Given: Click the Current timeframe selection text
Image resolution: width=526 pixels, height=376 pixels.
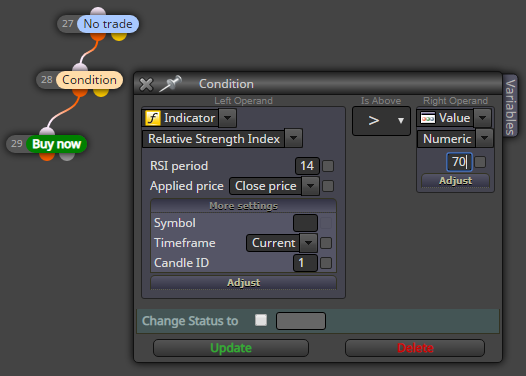Looking at the screenshot, I should coord(273,243).
